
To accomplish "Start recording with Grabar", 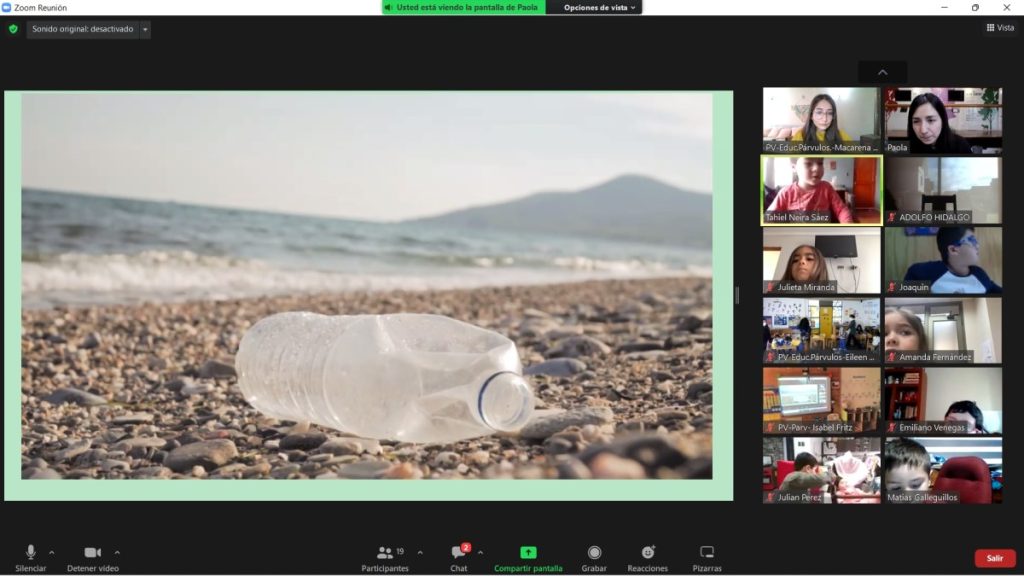I will point(594,553).
